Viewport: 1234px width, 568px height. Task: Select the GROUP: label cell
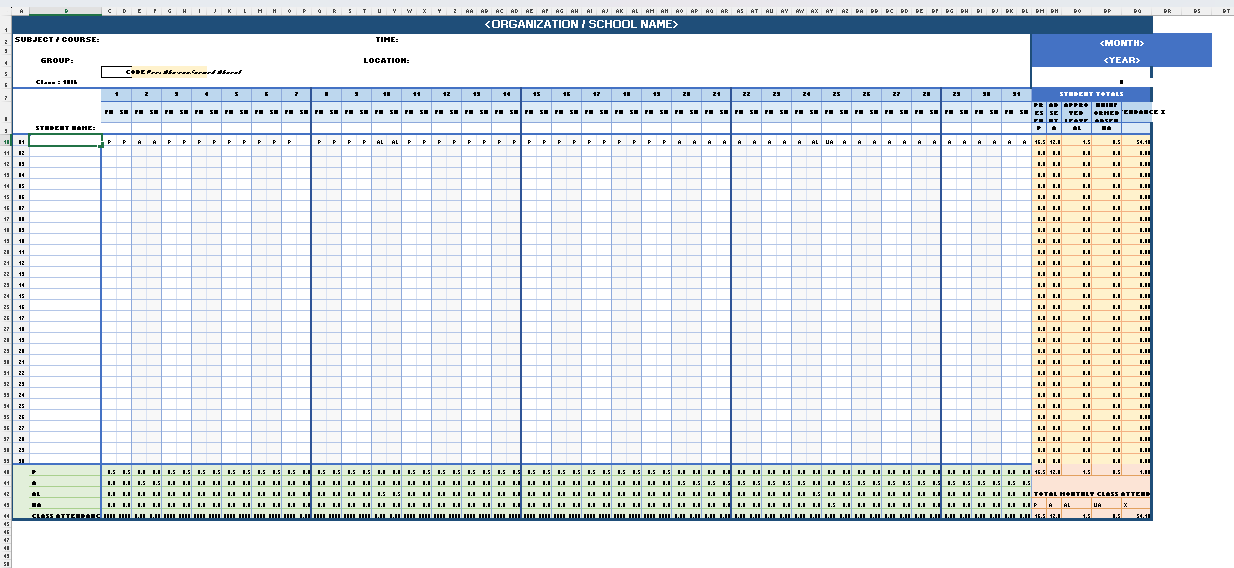pos(57,60)
